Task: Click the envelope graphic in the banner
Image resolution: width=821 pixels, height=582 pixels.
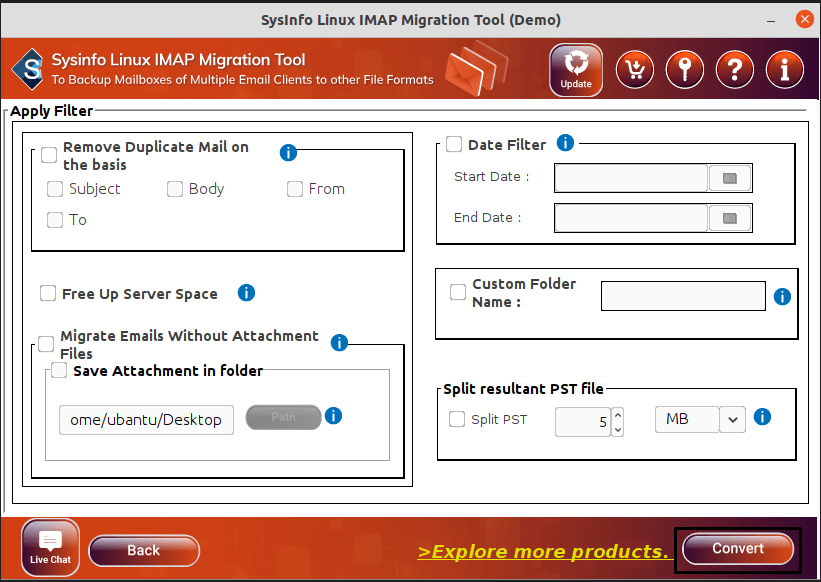Action: point(475,69)
